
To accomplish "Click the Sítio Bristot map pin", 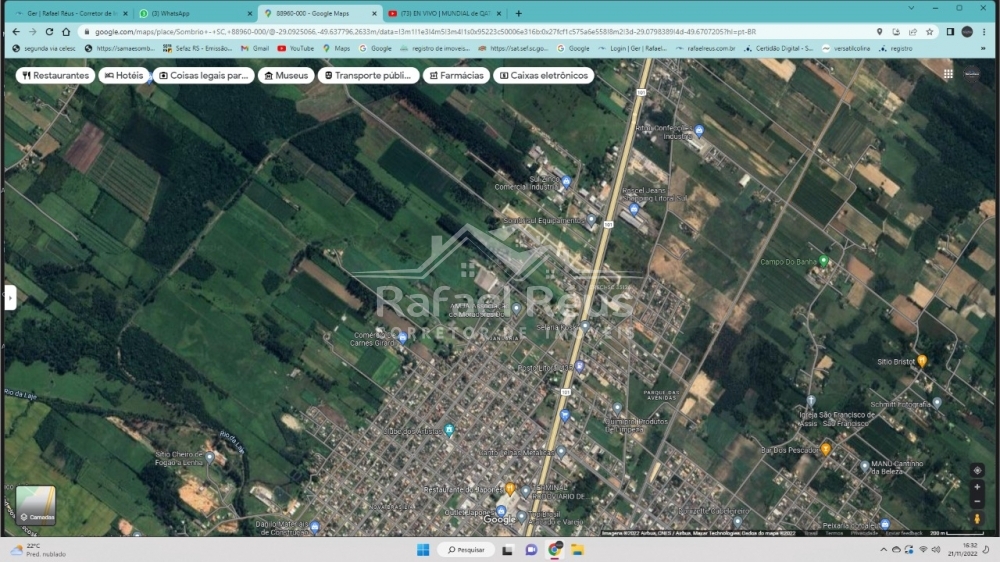I will coord(922,361).
